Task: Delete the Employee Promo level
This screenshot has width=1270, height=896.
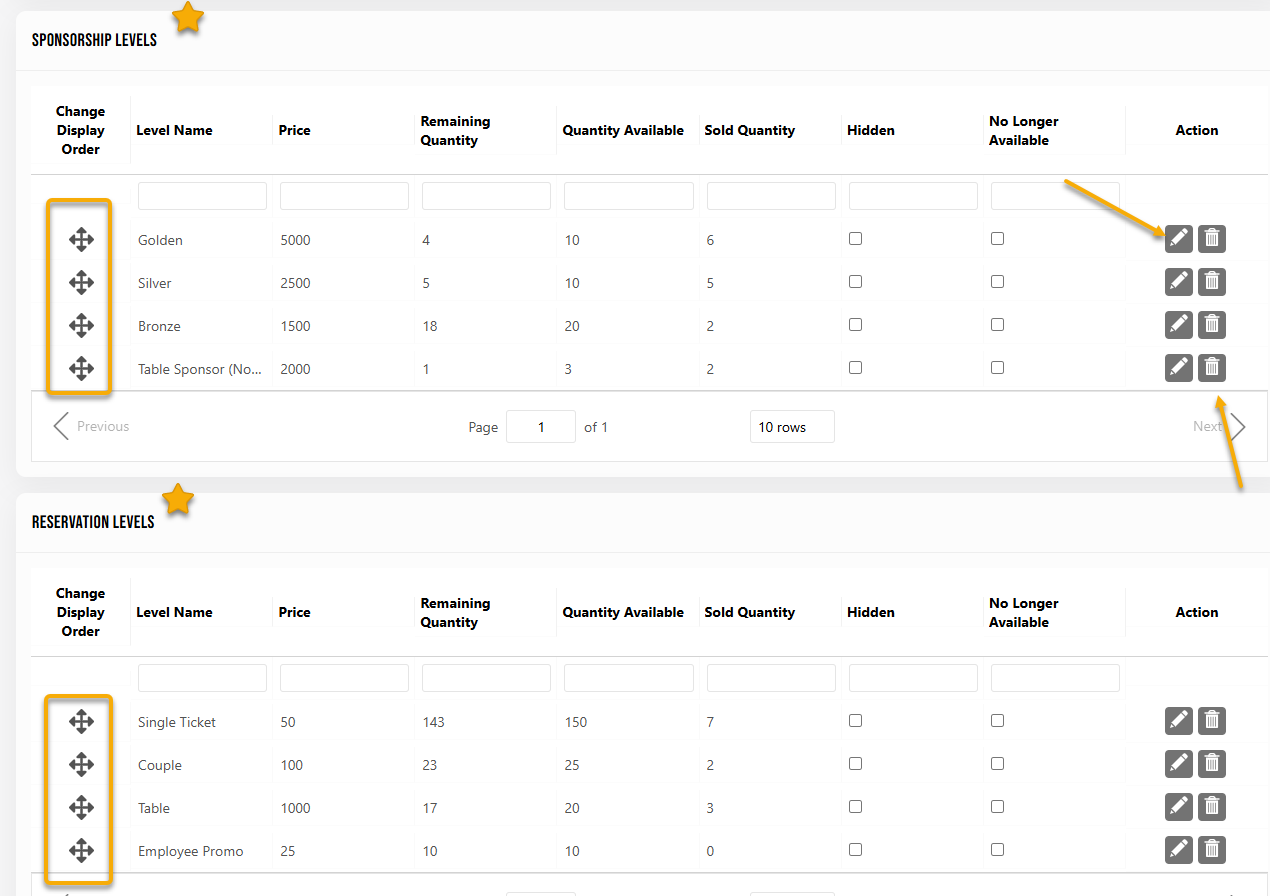Action: coord(1212,850)
